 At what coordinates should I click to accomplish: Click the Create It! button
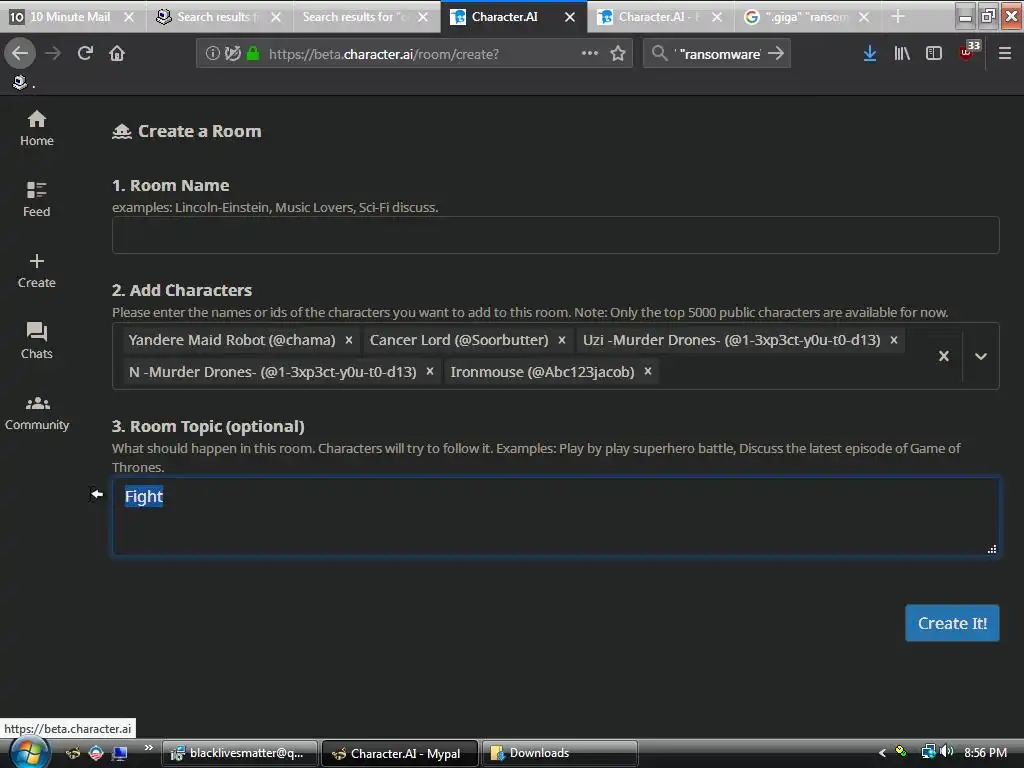pos(952,623)
